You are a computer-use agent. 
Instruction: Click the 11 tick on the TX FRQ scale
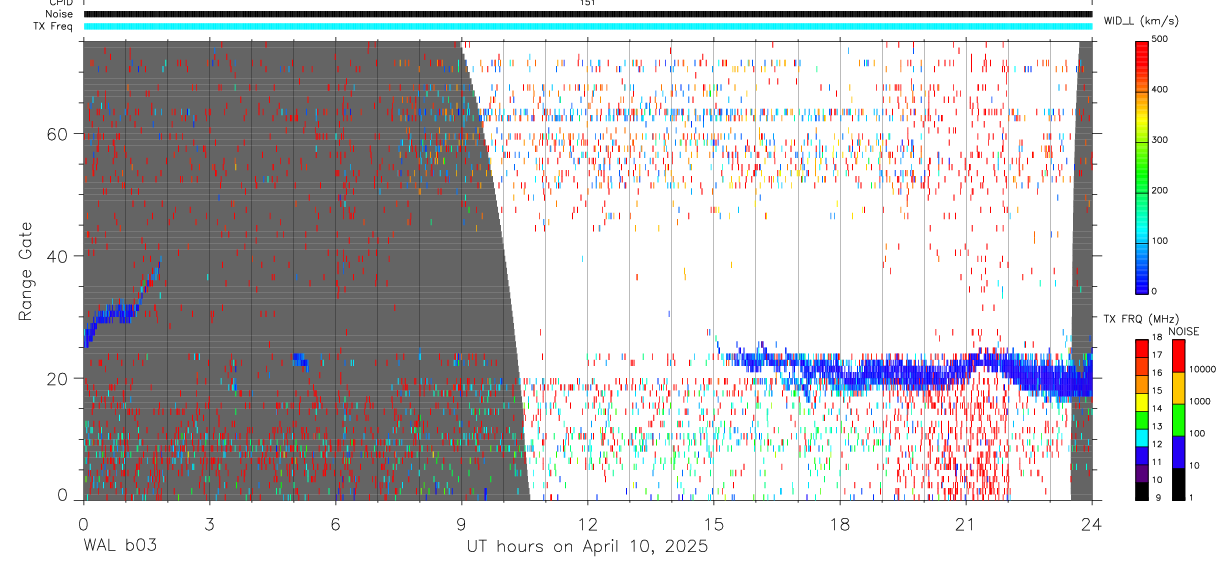[x=1157, y=462]
